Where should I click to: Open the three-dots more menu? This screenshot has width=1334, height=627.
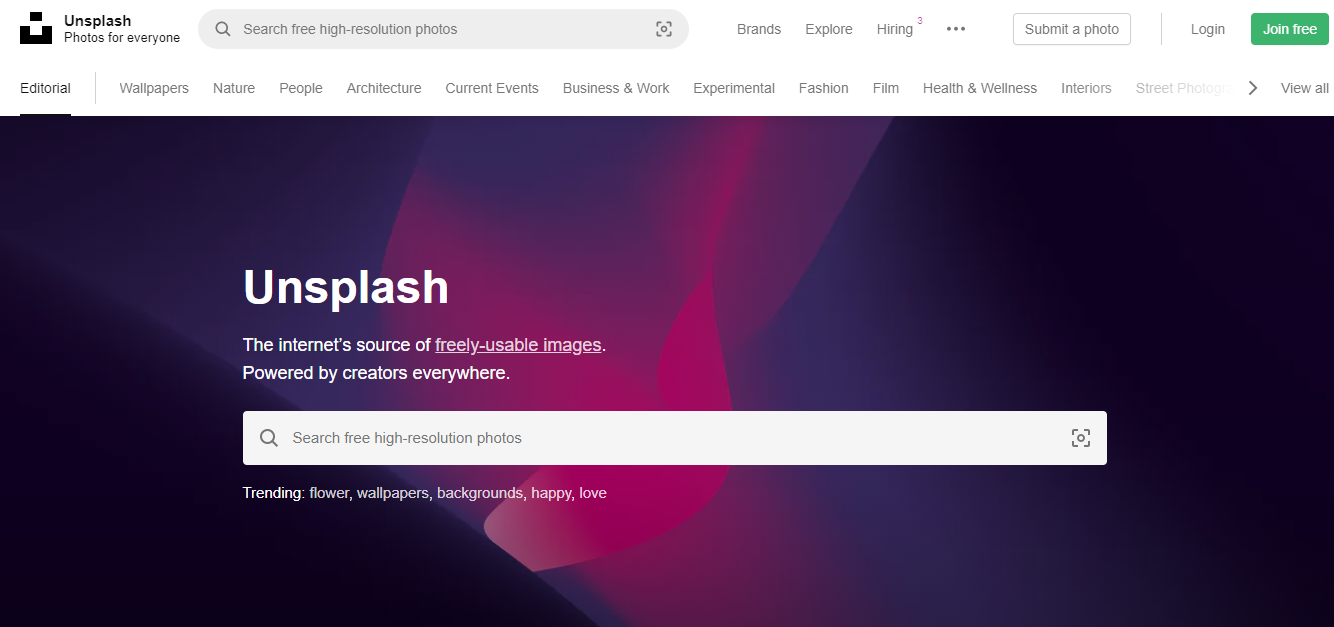[956, 29]
